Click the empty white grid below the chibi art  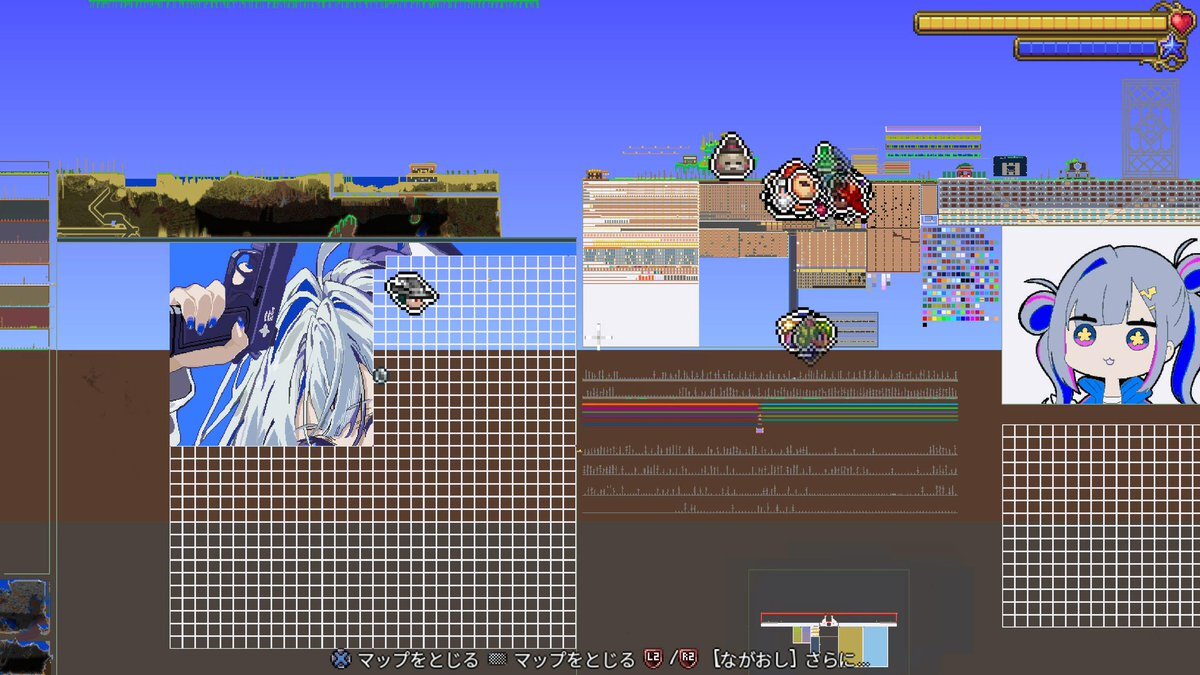pos(1100,525)
